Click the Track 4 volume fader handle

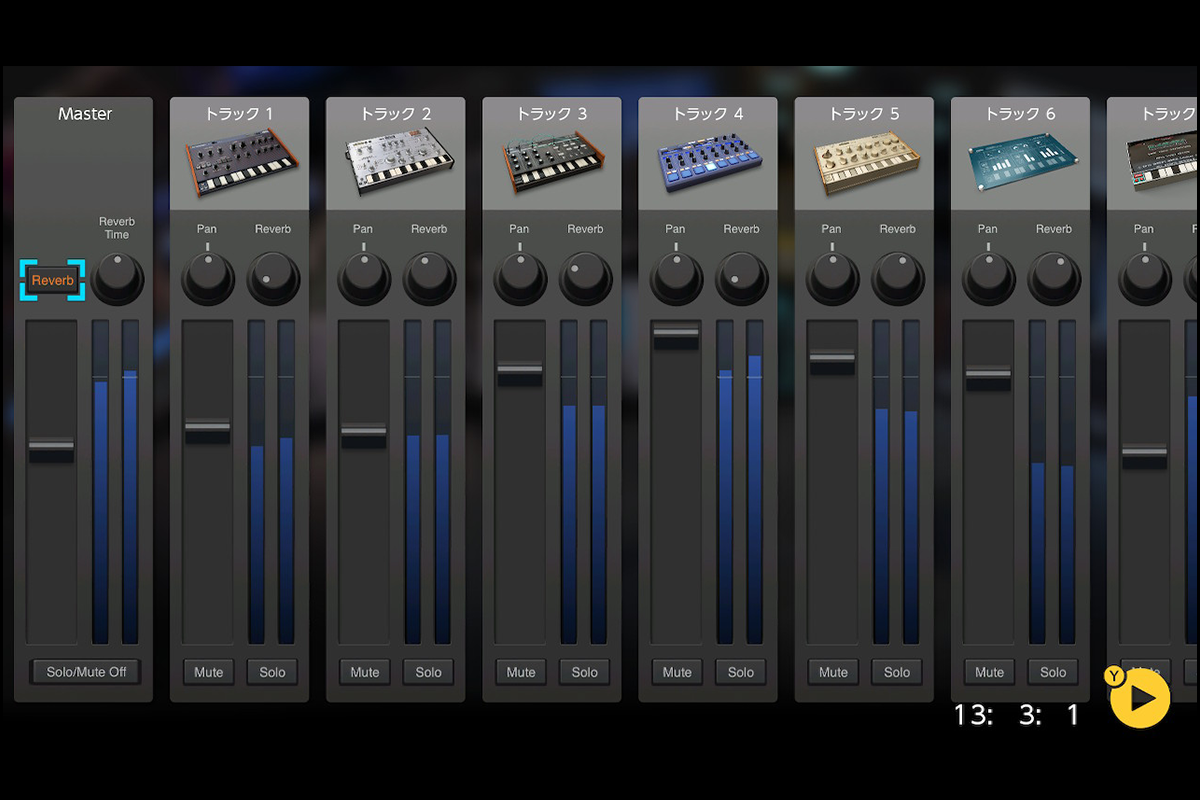676,336
